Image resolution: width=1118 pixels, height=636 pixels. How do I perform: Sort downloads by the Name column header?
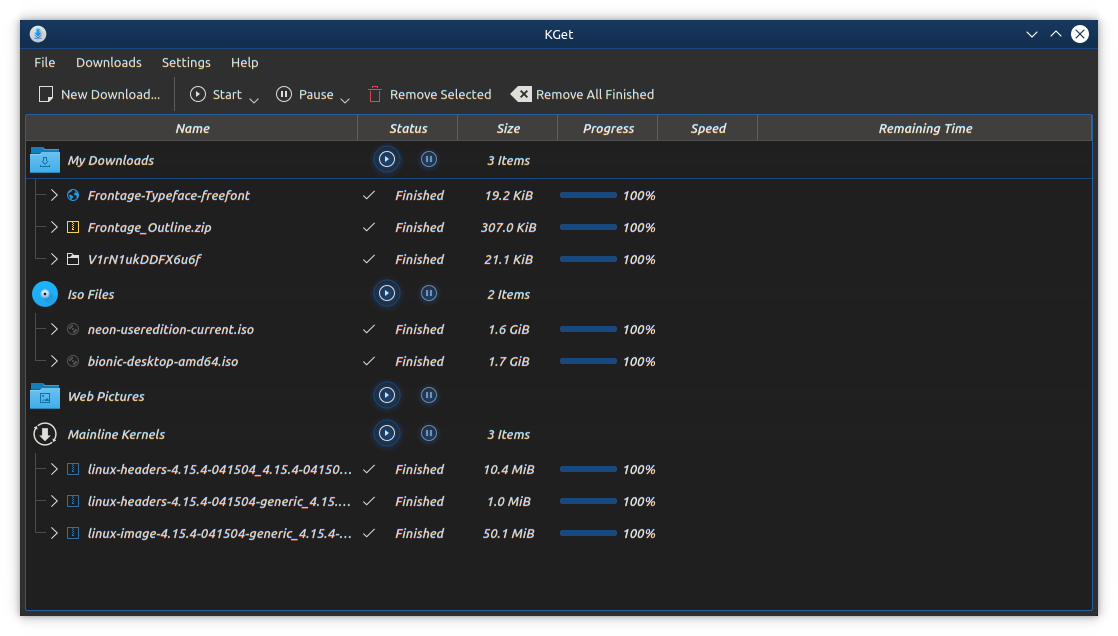192,128
